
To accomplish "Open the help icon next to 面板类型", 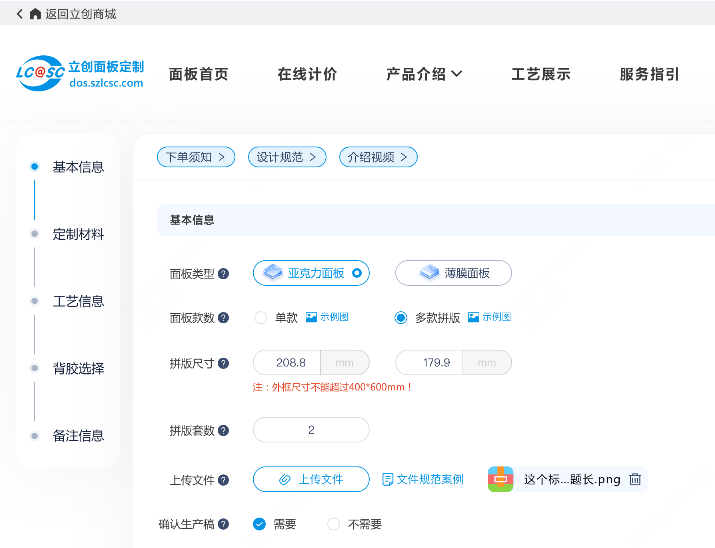I will pos(223,274).
